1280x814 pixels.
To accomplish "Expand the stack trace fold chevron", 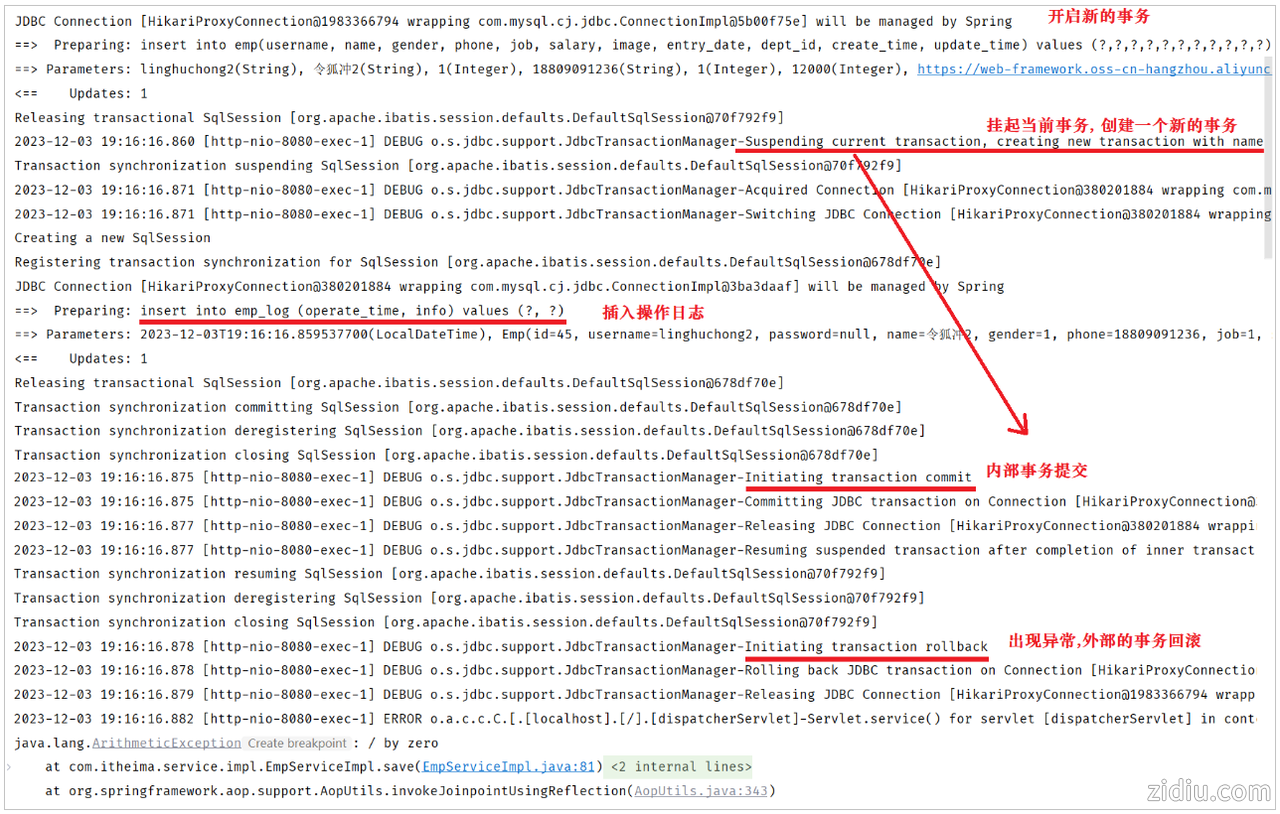I will [x=10, y=767].
